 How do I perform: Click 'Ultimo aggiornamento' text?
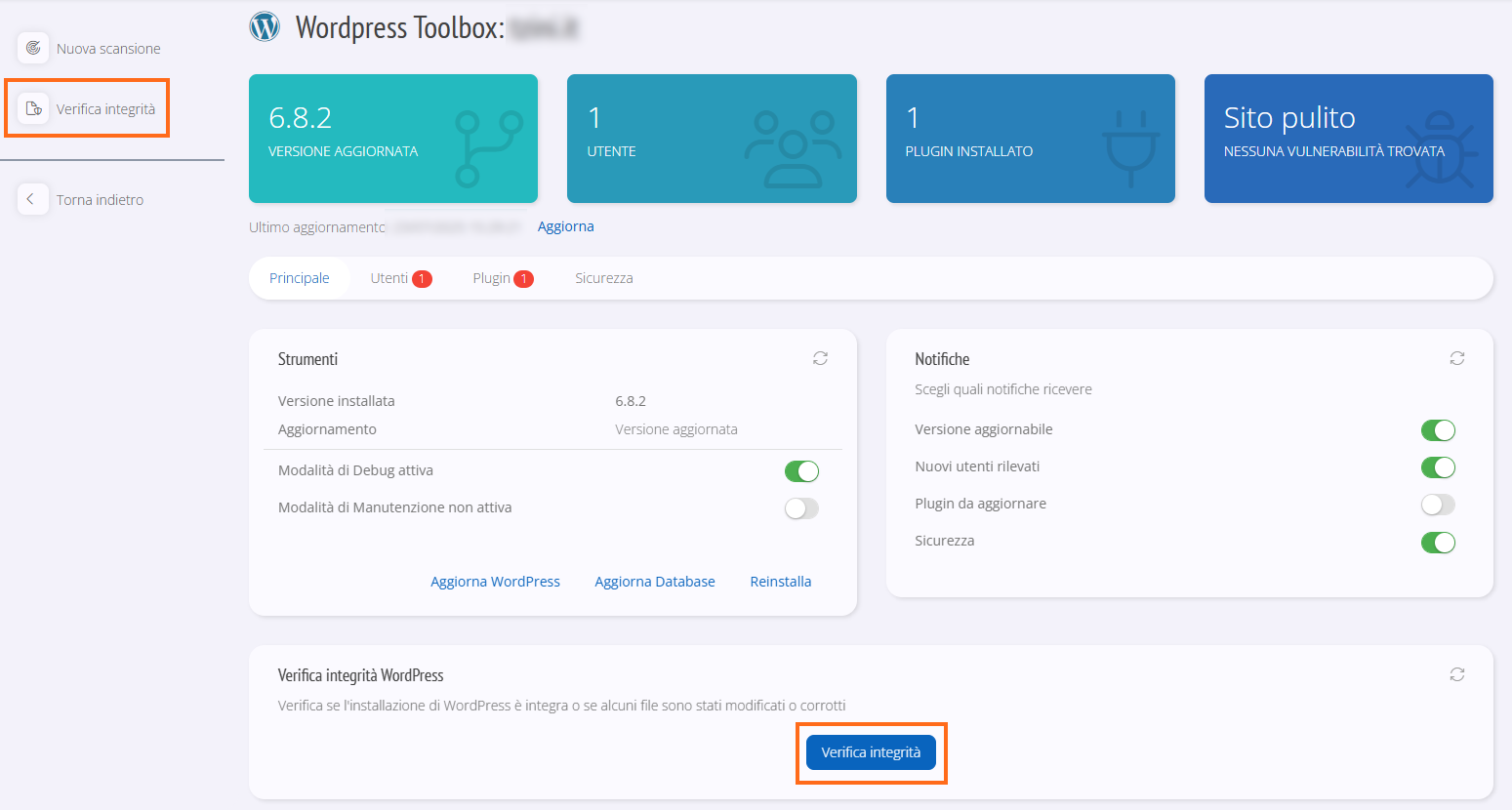317,227
